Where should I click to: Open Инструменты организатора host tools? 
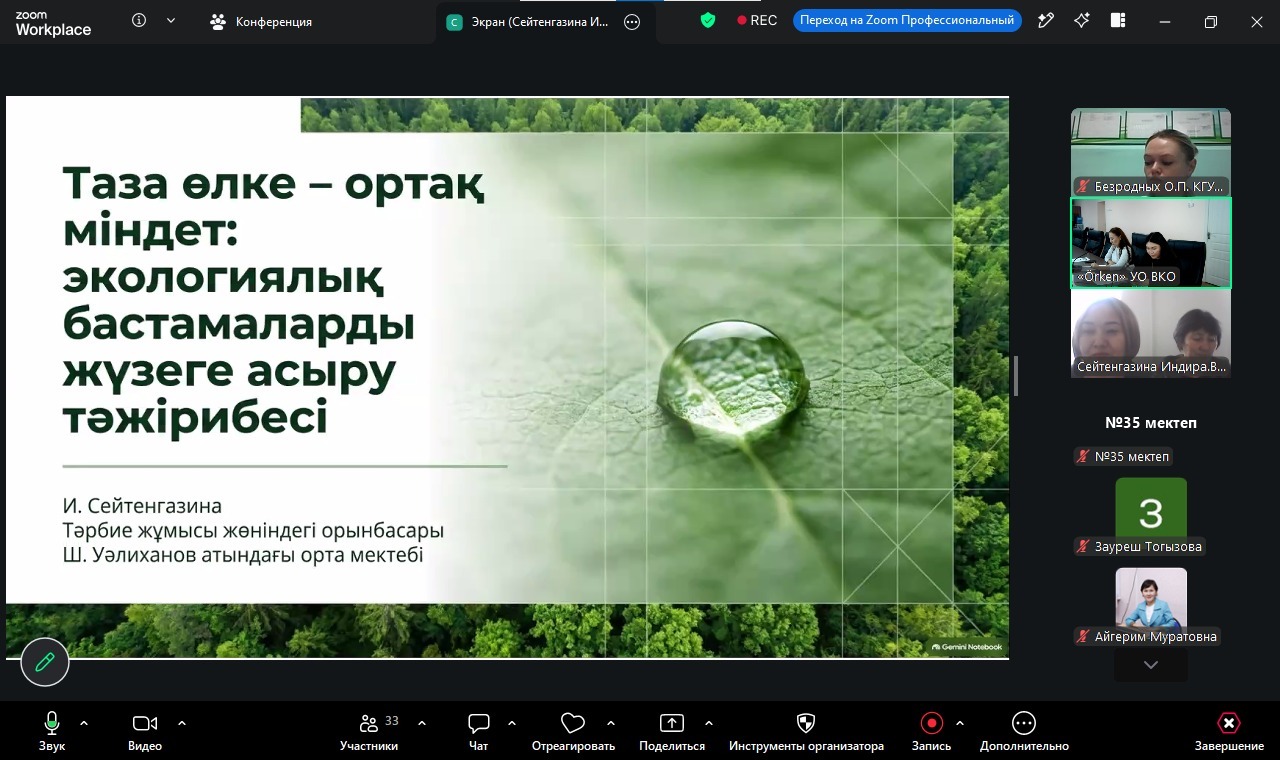(x=806, y=732)
